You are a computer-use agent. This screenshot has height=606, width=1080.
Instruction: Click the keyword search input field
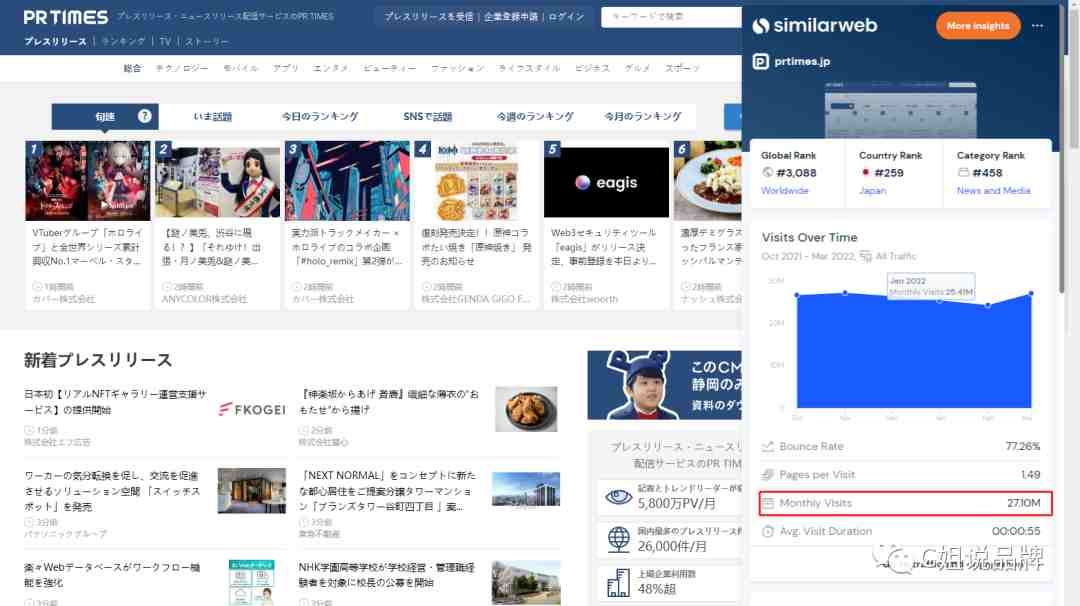(x=672, y=17)
